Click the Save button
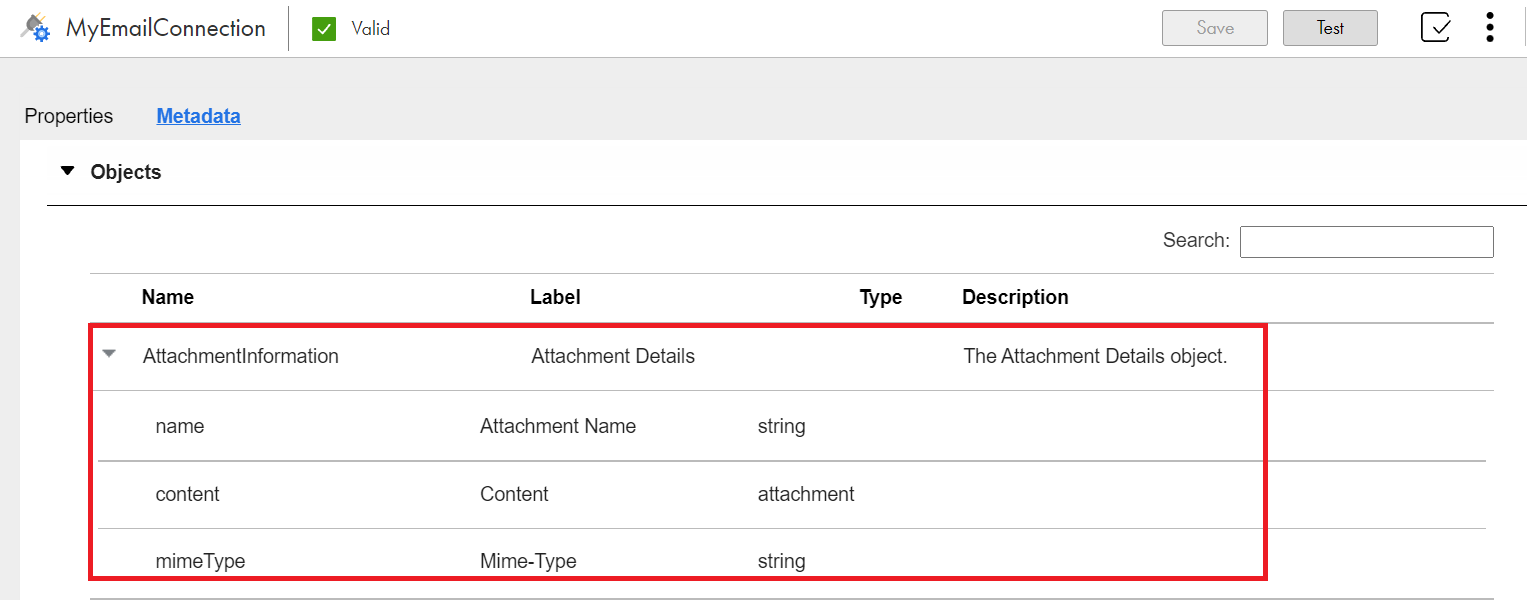The image size is (1527, 600). coord(1215,28)
